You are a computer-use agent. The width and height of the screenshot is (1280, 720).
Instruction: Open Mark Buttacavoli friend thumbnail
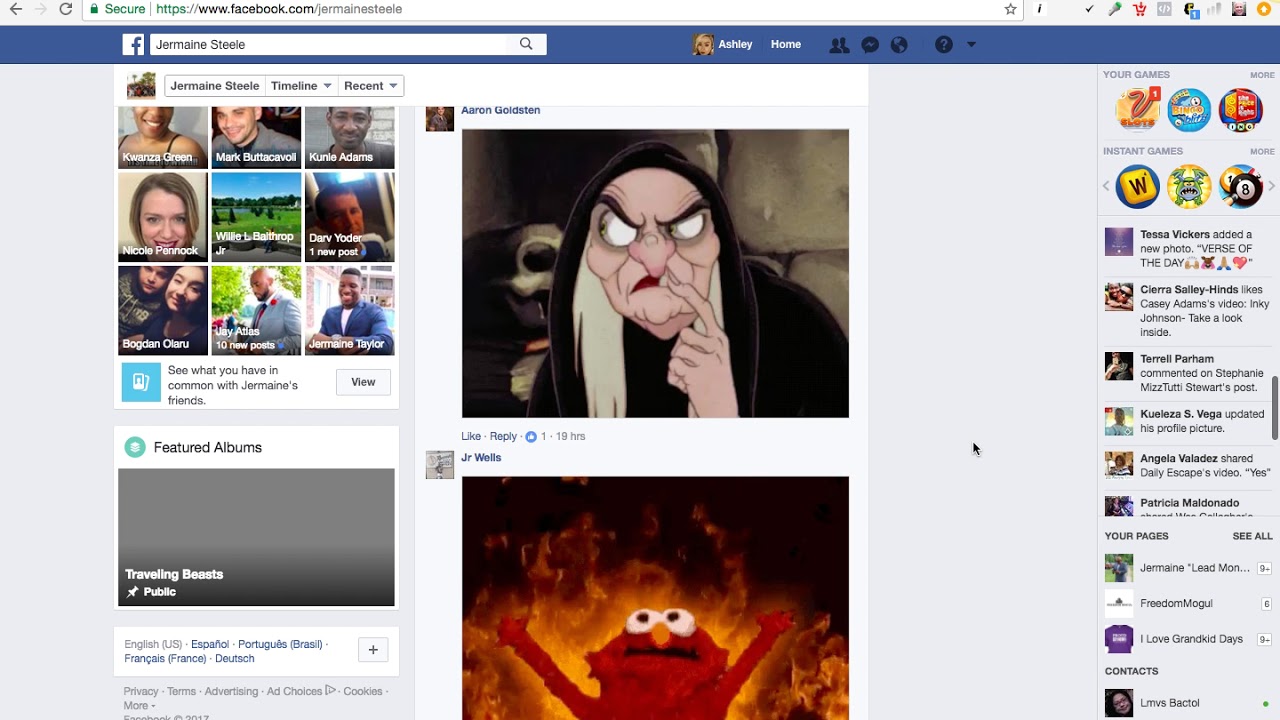click(256, 137)
